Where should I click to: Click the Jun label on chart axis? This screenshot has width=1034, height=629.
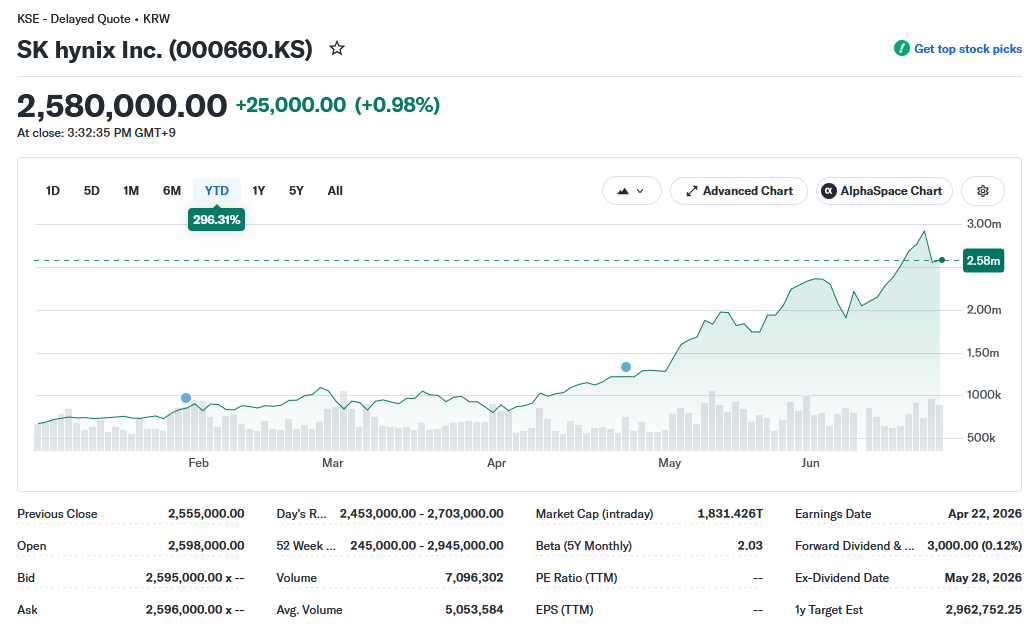[x=810, y=463]
